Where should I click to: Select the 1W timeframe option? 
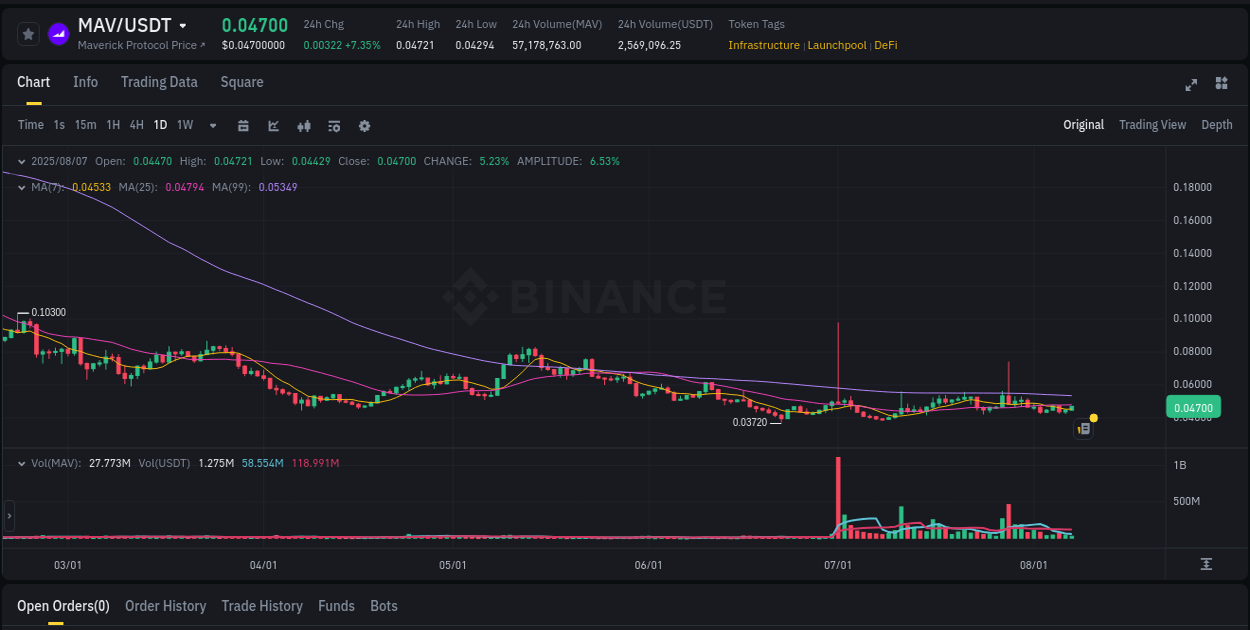point(184,125)
